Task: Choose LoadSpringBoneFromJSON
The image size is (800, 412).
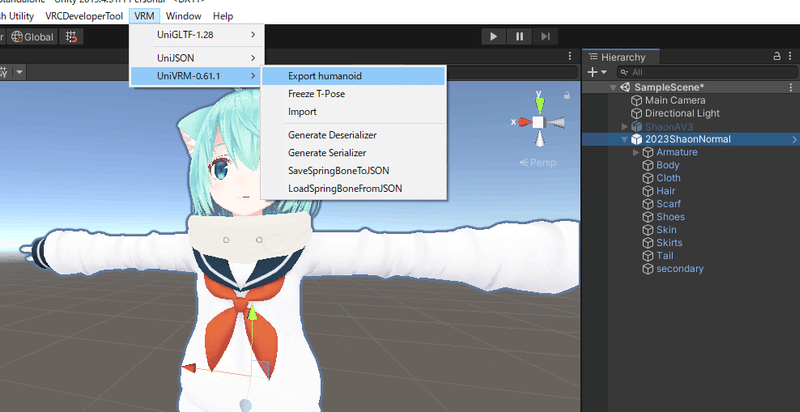Action: [354, 189]
